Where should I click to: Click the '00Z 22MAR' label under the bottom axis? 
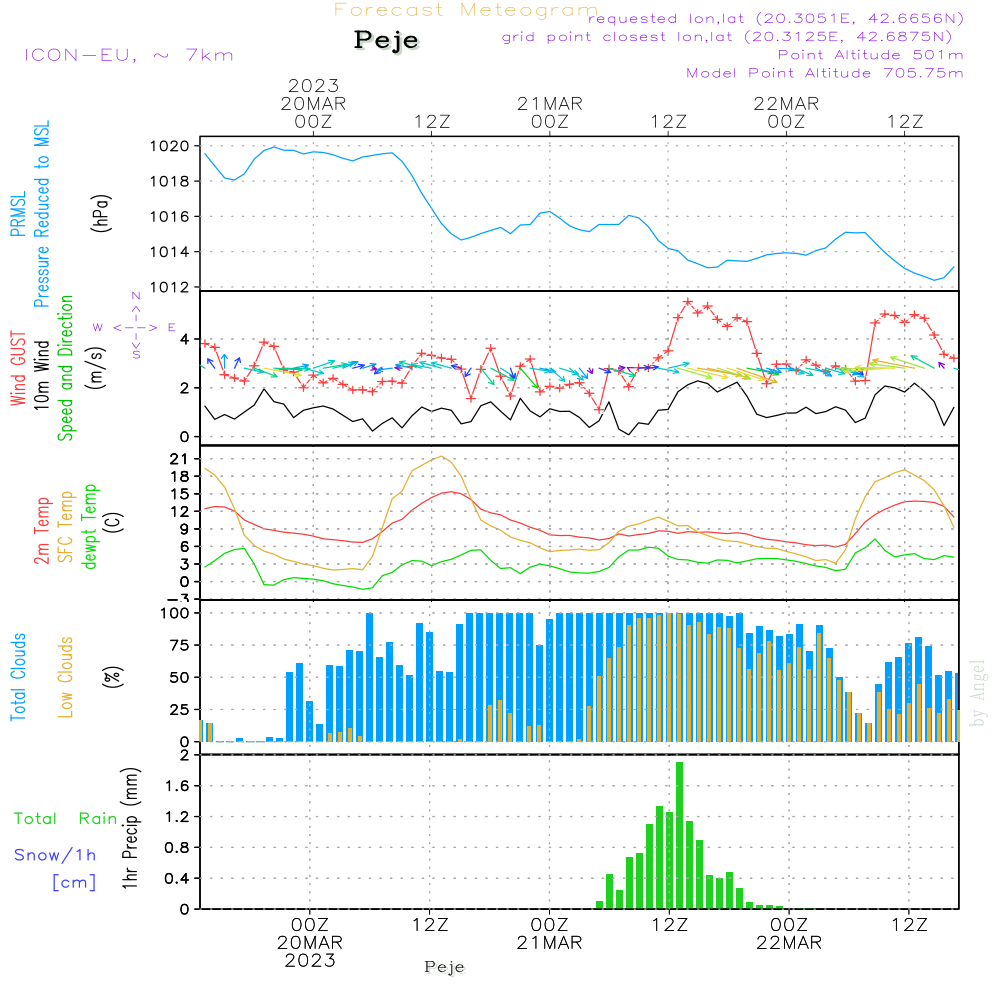(789, 934)
